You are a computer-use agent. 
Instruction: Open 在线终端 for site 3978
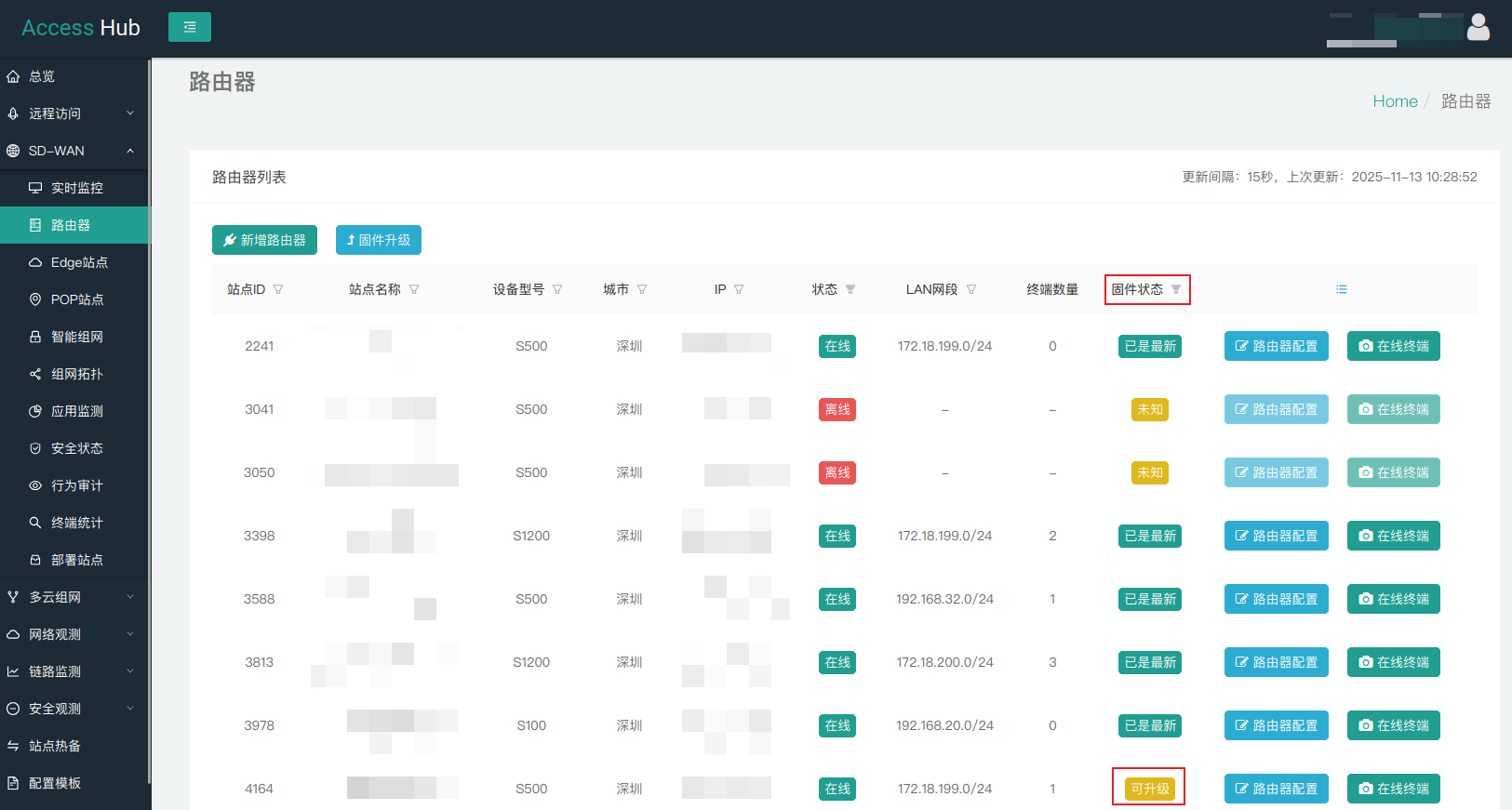click(1394, 725)
